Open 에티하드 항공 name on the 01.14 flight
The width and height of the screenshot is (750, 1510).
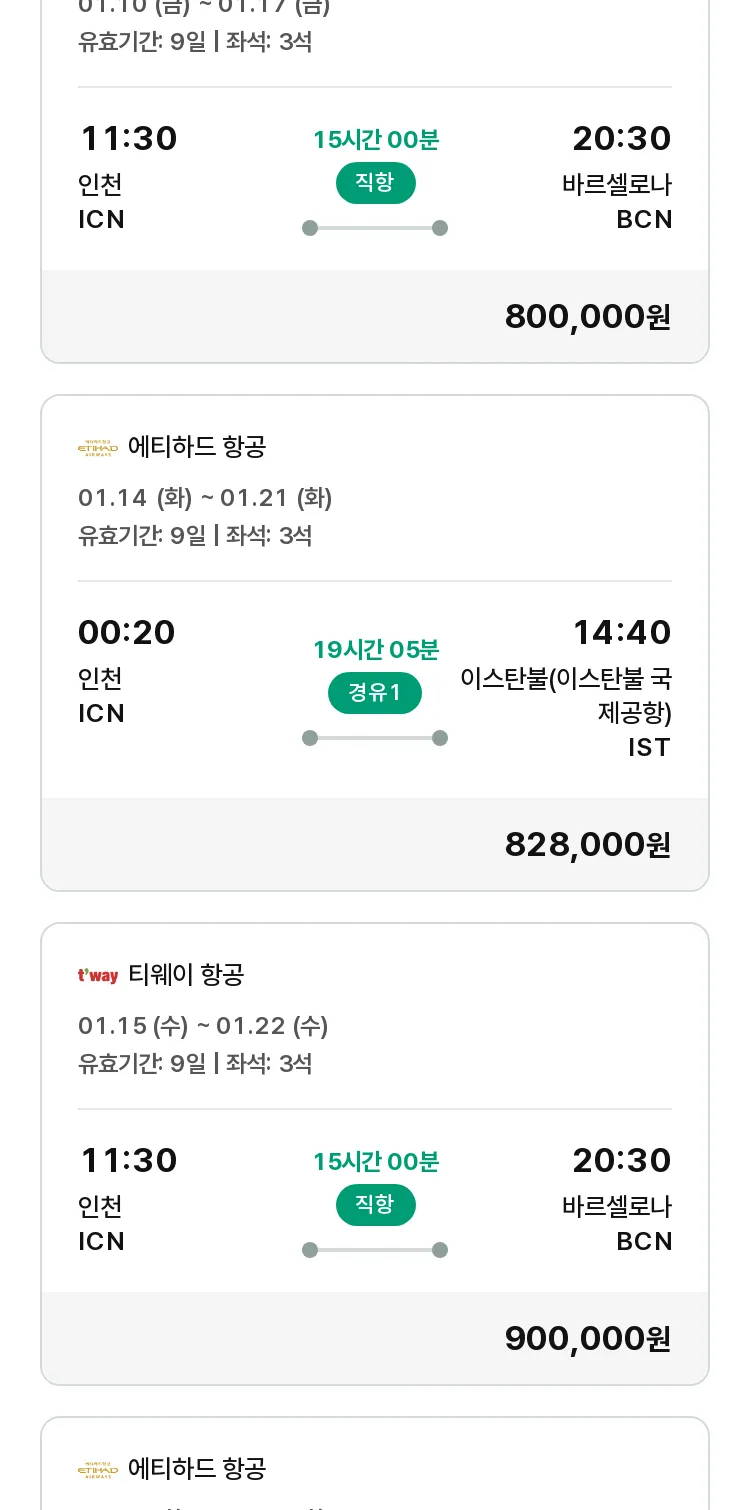pyautogui.click(x=197, y=447)
